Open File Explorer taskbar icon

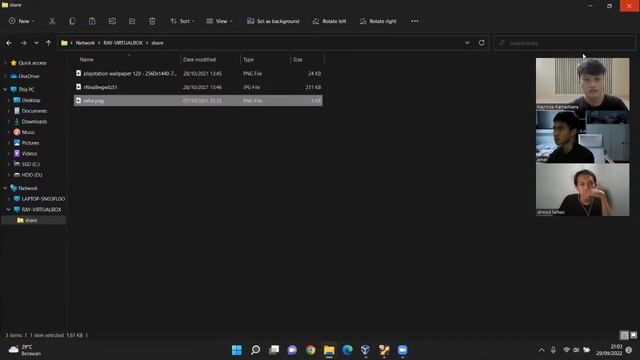329,350
